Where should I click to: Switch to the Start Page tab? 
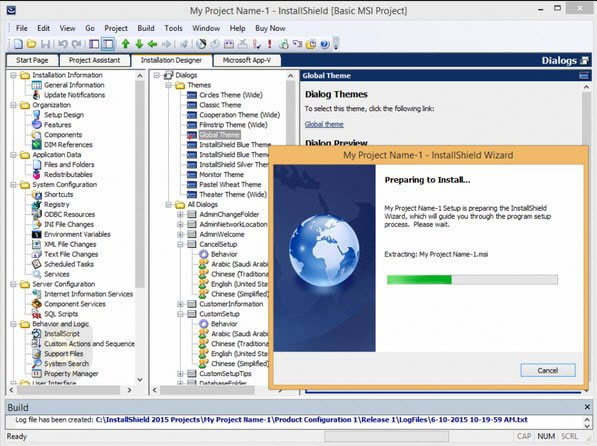pos(32,60)
